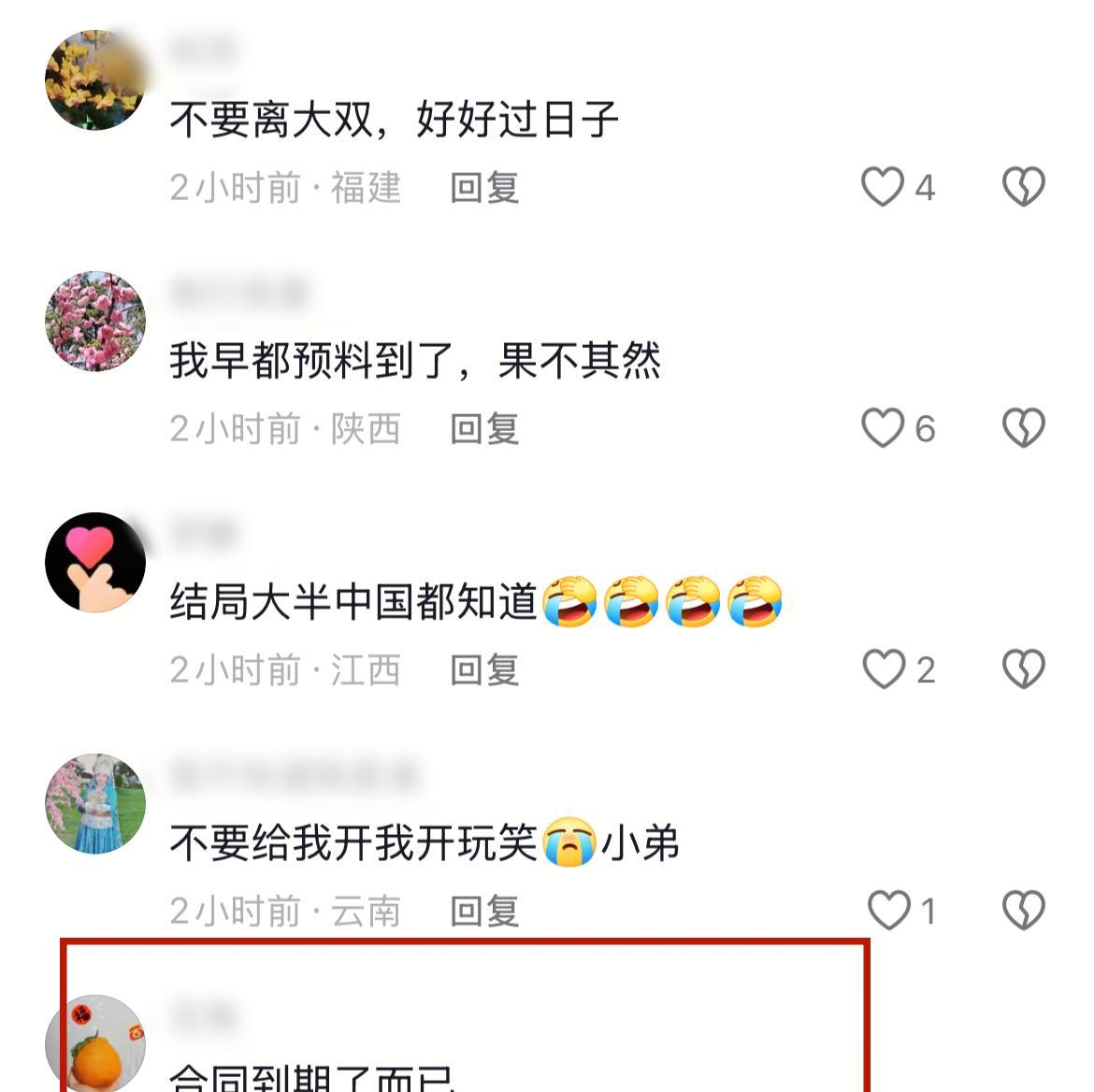Open the orange fruit avatar profile
Viewport: 1094px width, 1092px height.
tap(94, 1043)
